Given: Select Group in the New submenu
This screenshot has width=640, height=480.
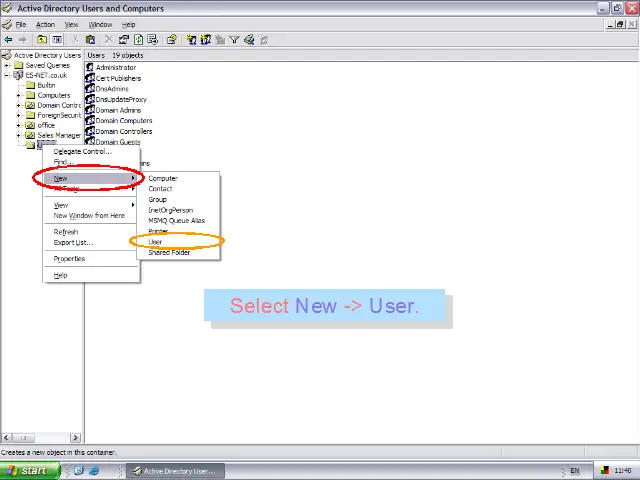Looking at the screenshot, I should [x=178, y=200].
